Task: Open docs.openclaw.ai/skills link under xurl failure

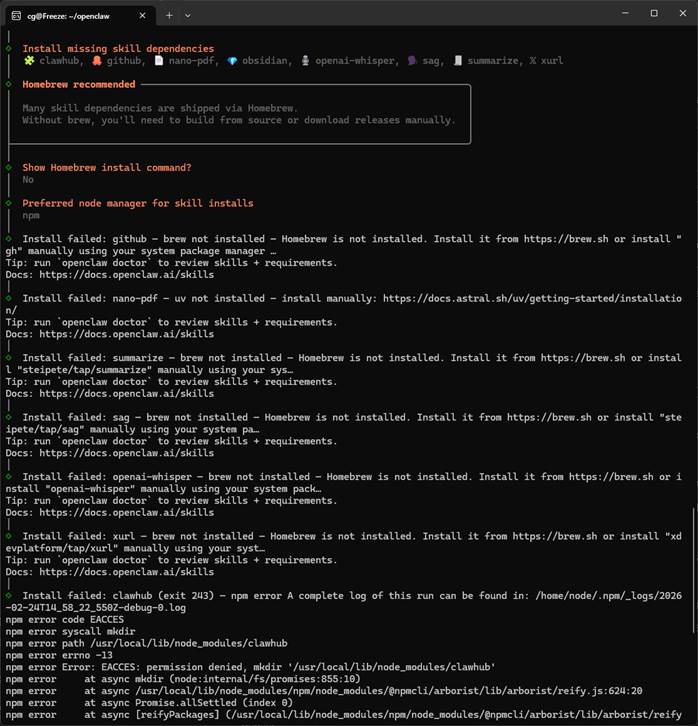Action: pyautogui.click(x=138, y=572)
